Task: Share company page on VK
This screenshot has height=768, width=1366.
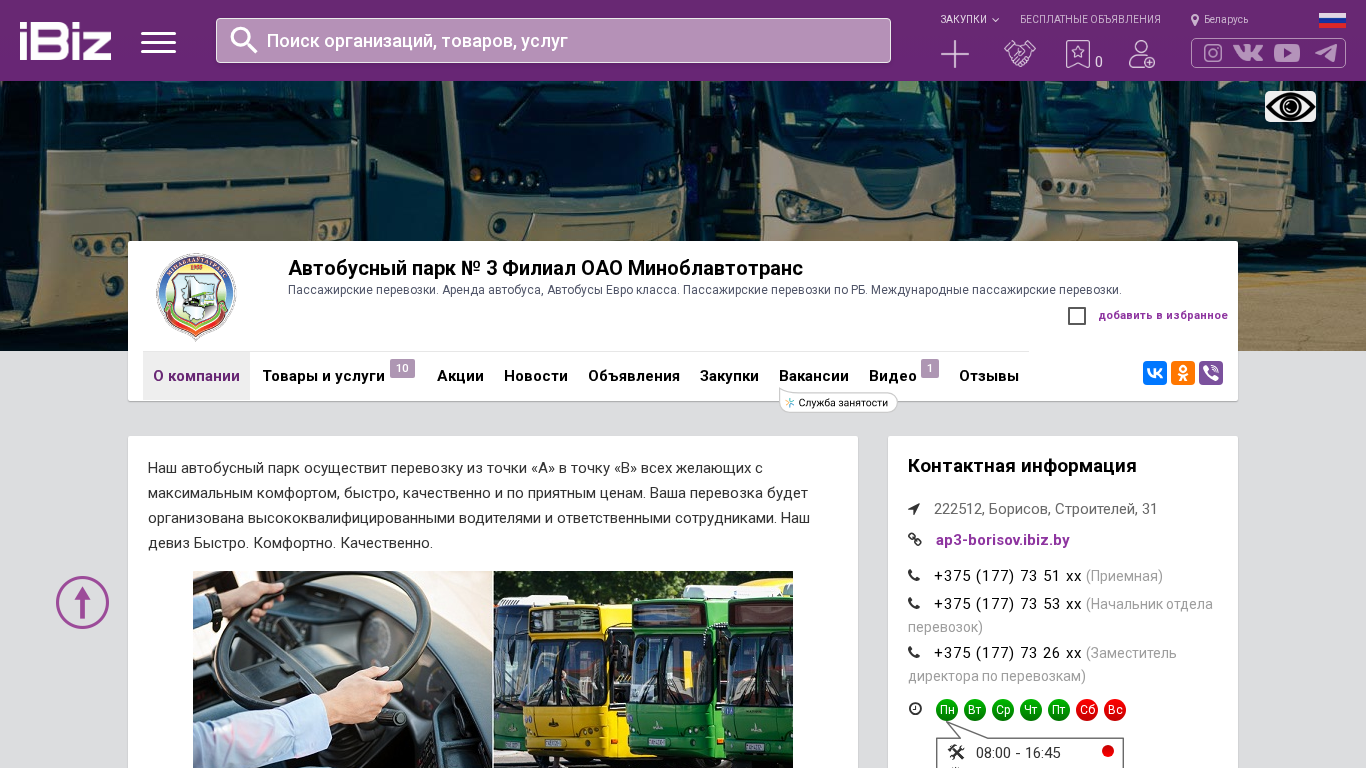Action: pyautogui.click(x=1155, y=373)
